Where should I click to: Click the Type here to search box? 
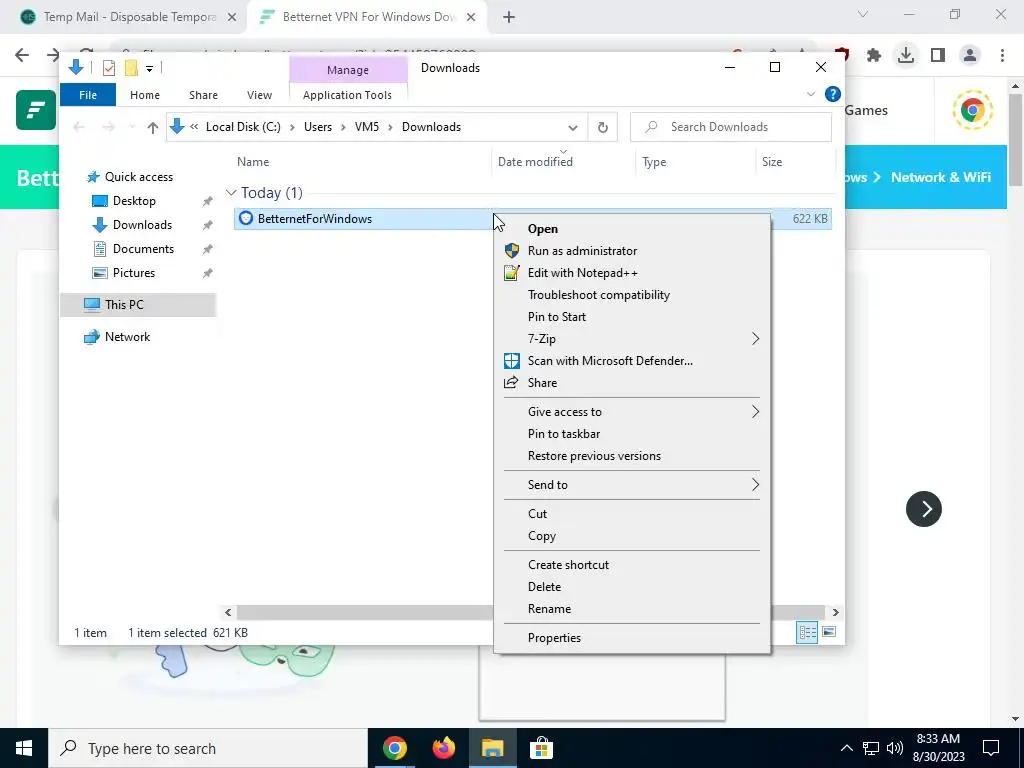pyautogui.click(x=208, y=748)
